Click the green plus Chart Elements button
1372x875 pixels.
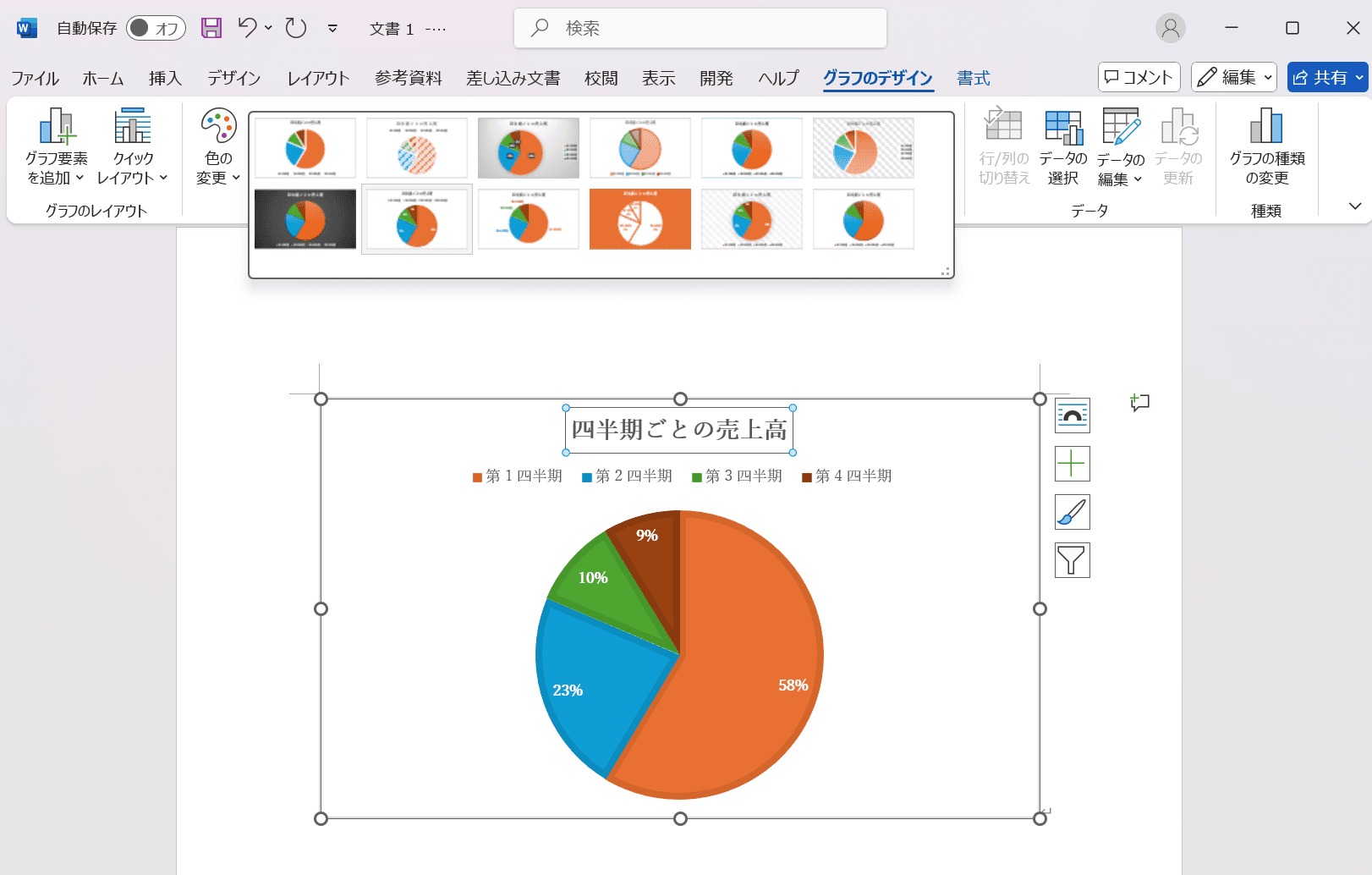point(1072,464)
